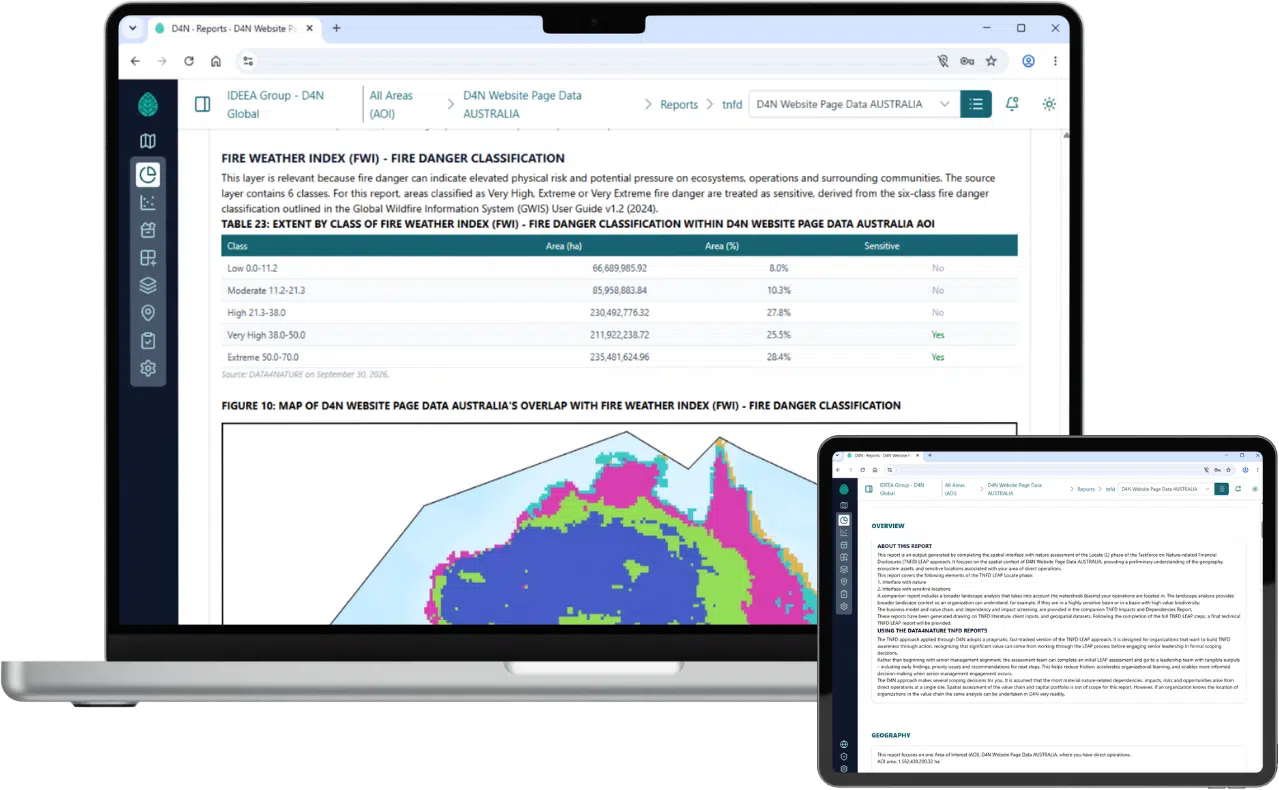1279x790 pixels.
Task: Click the shield icon at tablet sidebar bottom
Action: point(844,757)
